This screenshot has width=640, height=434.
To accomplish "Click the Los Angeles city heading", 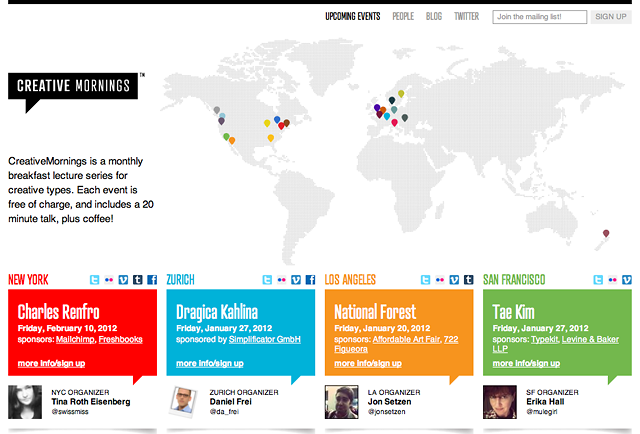I will tap(350, 280).
